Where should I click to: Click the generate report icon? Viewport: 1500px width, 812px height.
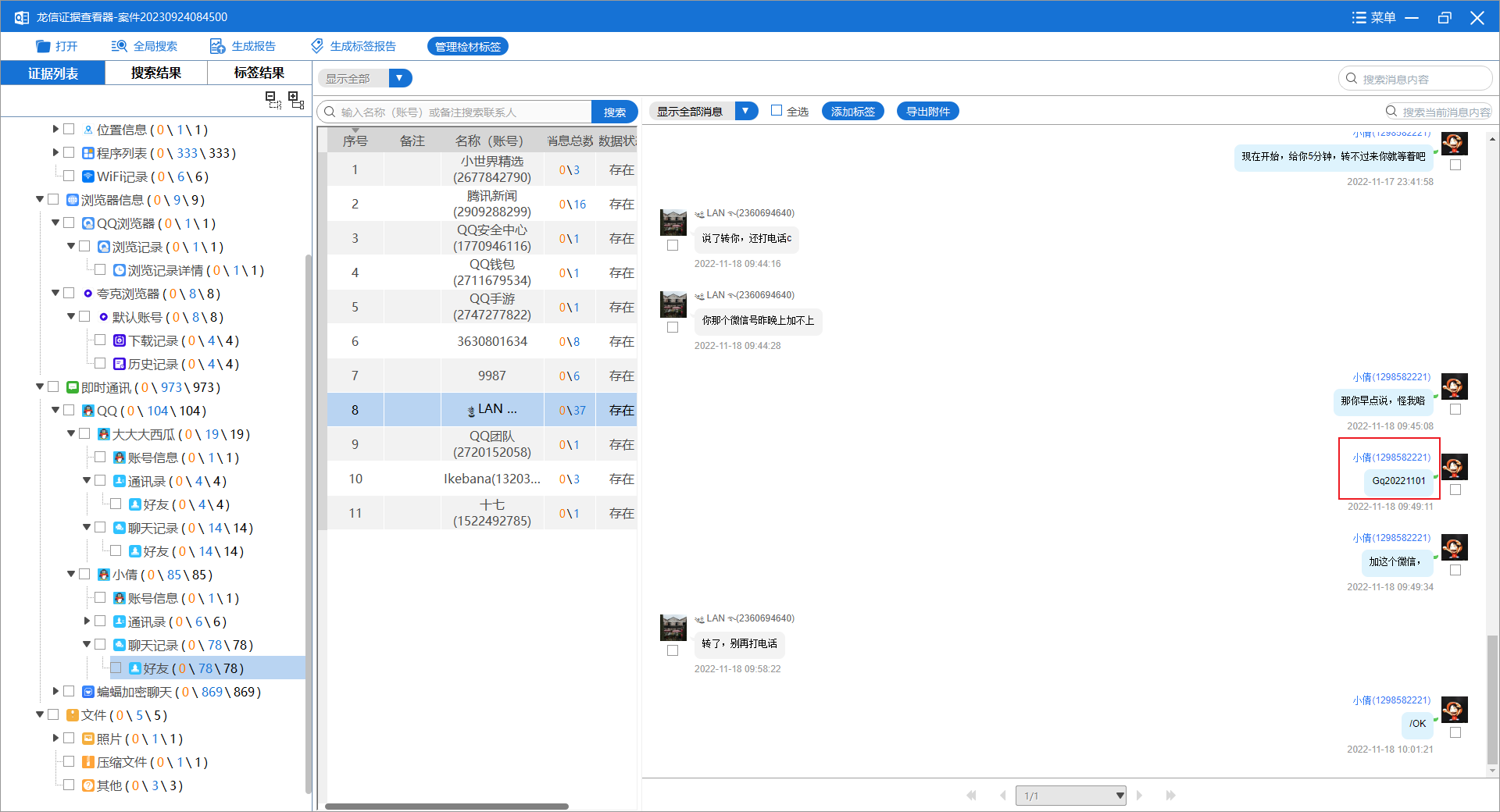click(x=217, y=46)
